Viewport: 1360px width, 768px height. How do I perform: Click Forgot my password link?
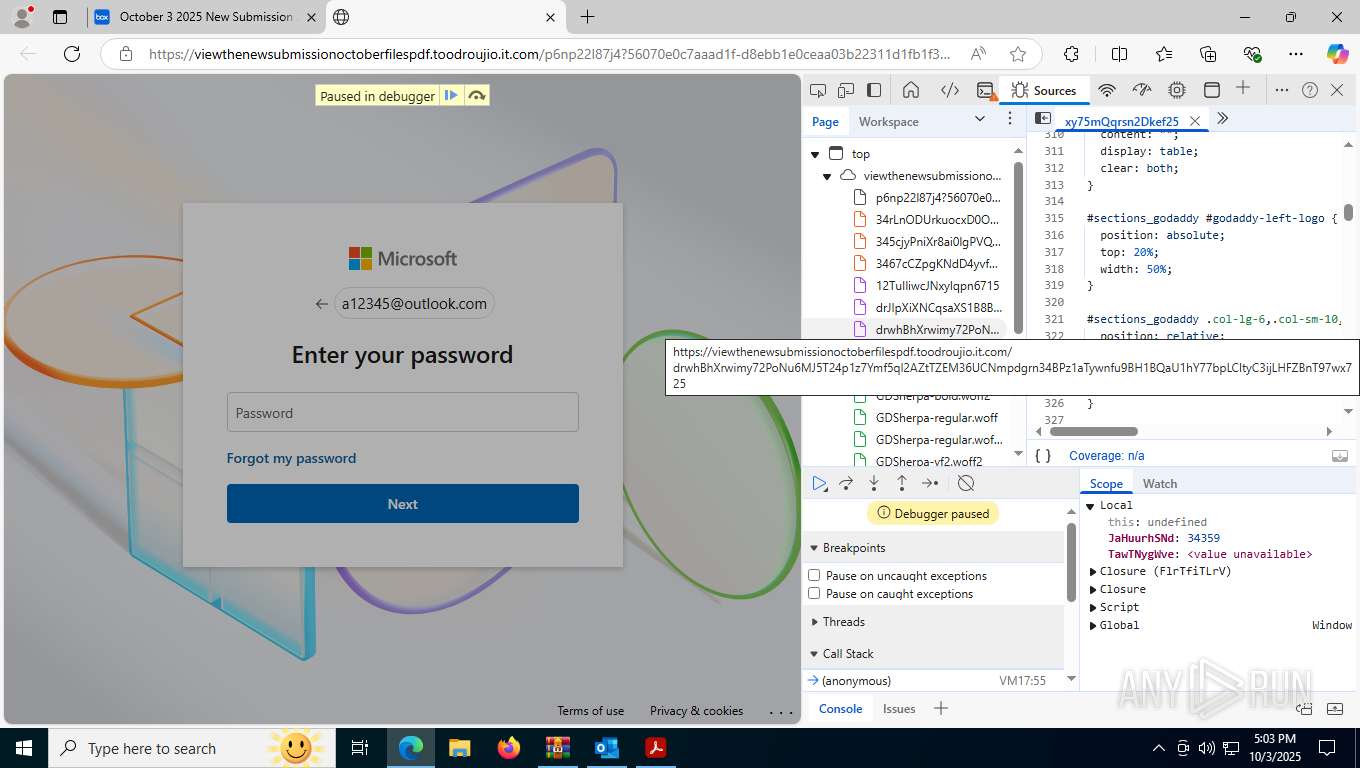click(x=291, y=458)
